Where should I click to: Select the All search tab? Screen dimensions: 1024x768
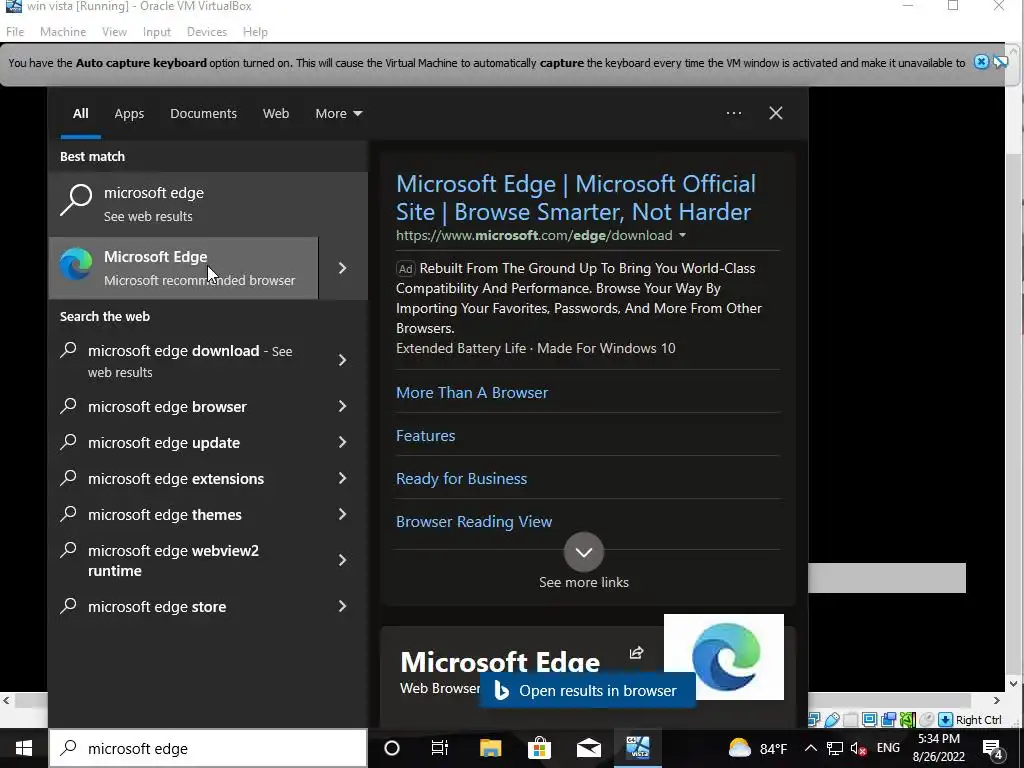pyautogui.click(x=80, y=114)
